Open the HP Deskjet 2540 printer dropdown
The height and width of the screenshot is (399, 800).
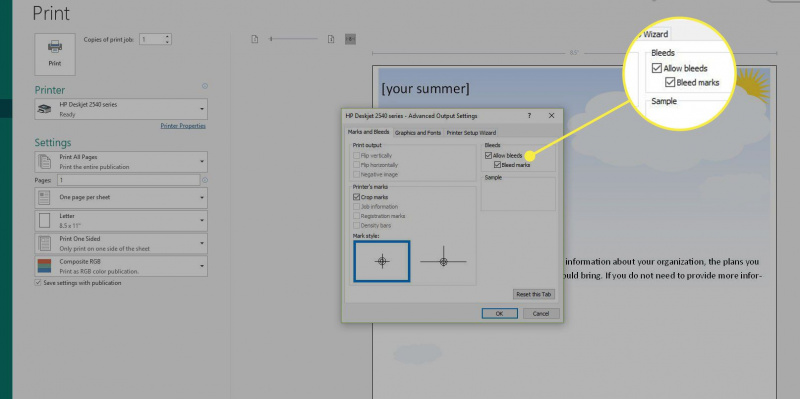pyautogui.click(x=121, y=109)
